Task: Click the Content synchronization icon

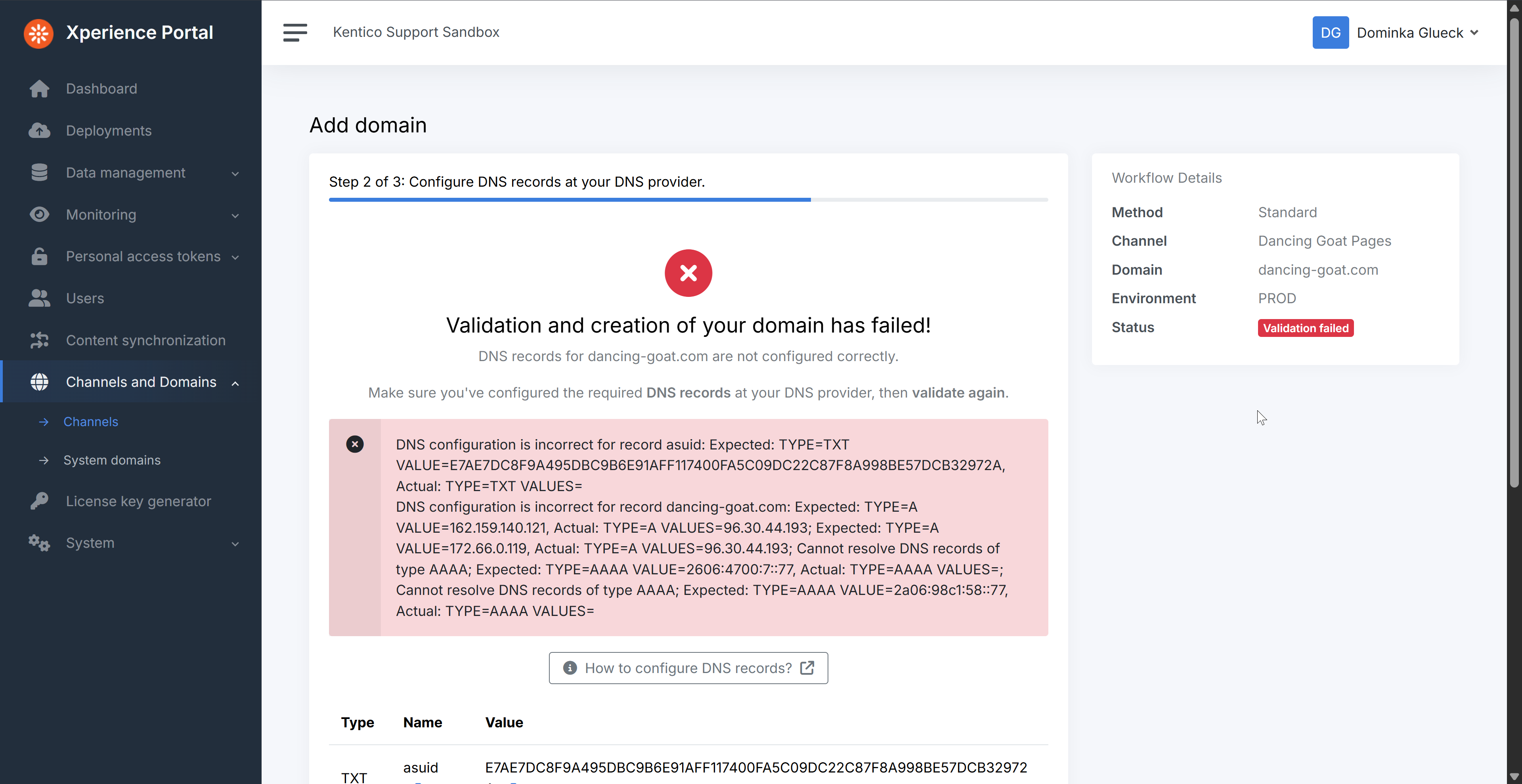Action: (40, 340)
